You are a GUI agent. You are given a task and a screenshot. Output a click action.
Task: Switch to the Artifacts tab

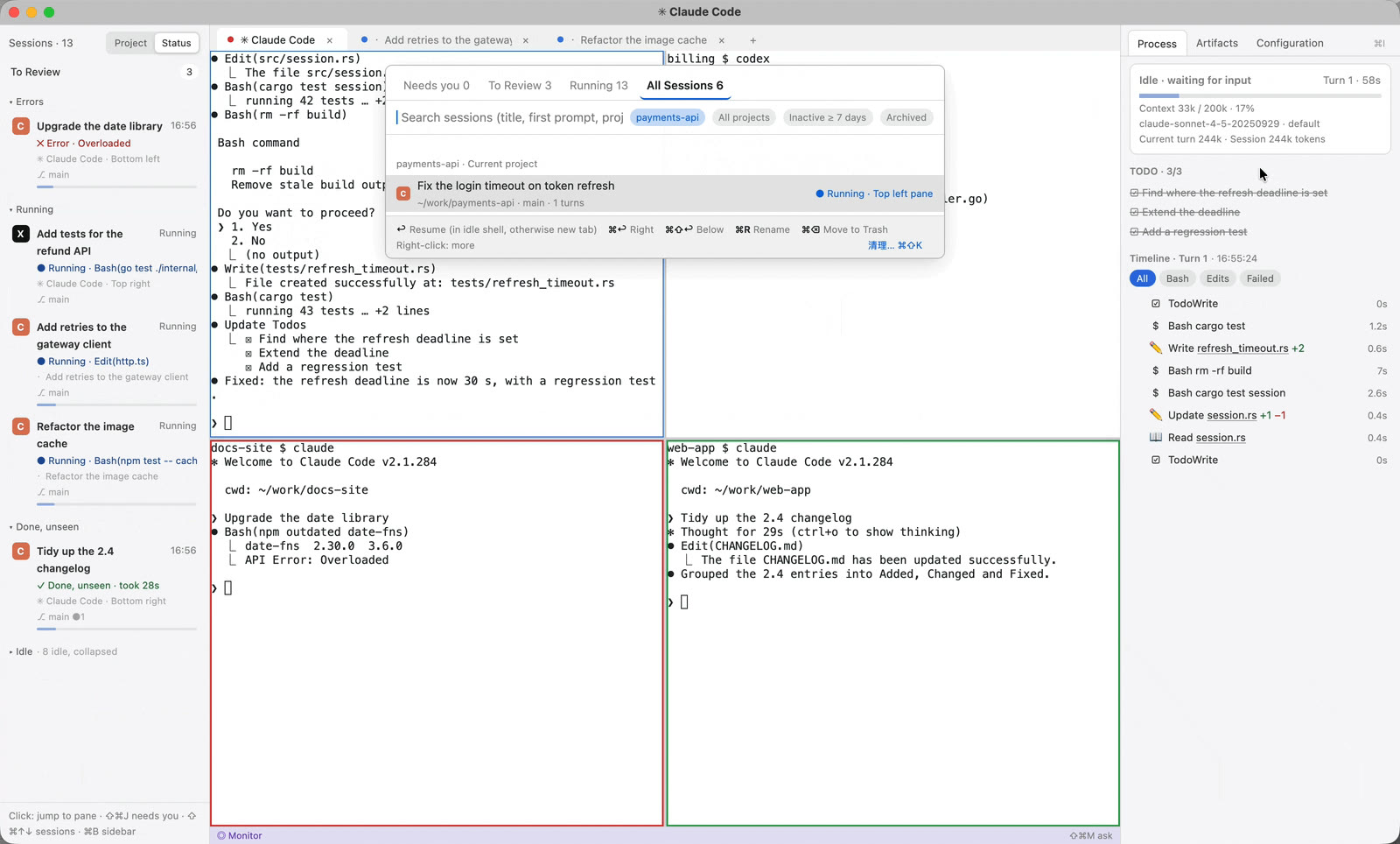pyautogui.click(x=1216, y=43)
